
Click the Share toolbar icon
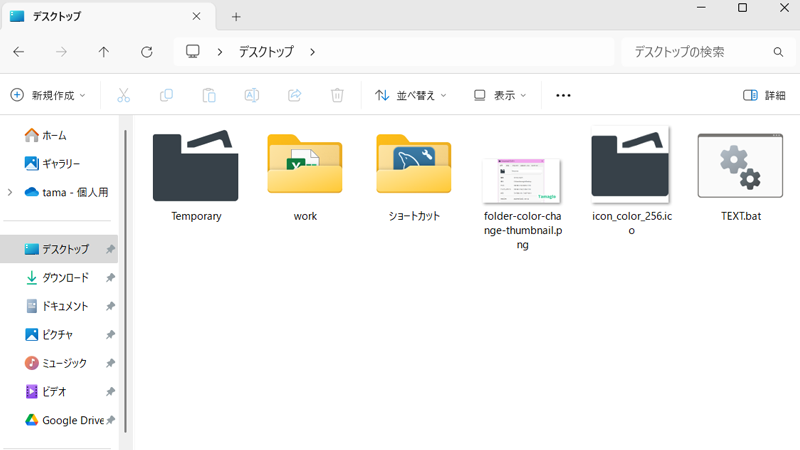(294, 95)
